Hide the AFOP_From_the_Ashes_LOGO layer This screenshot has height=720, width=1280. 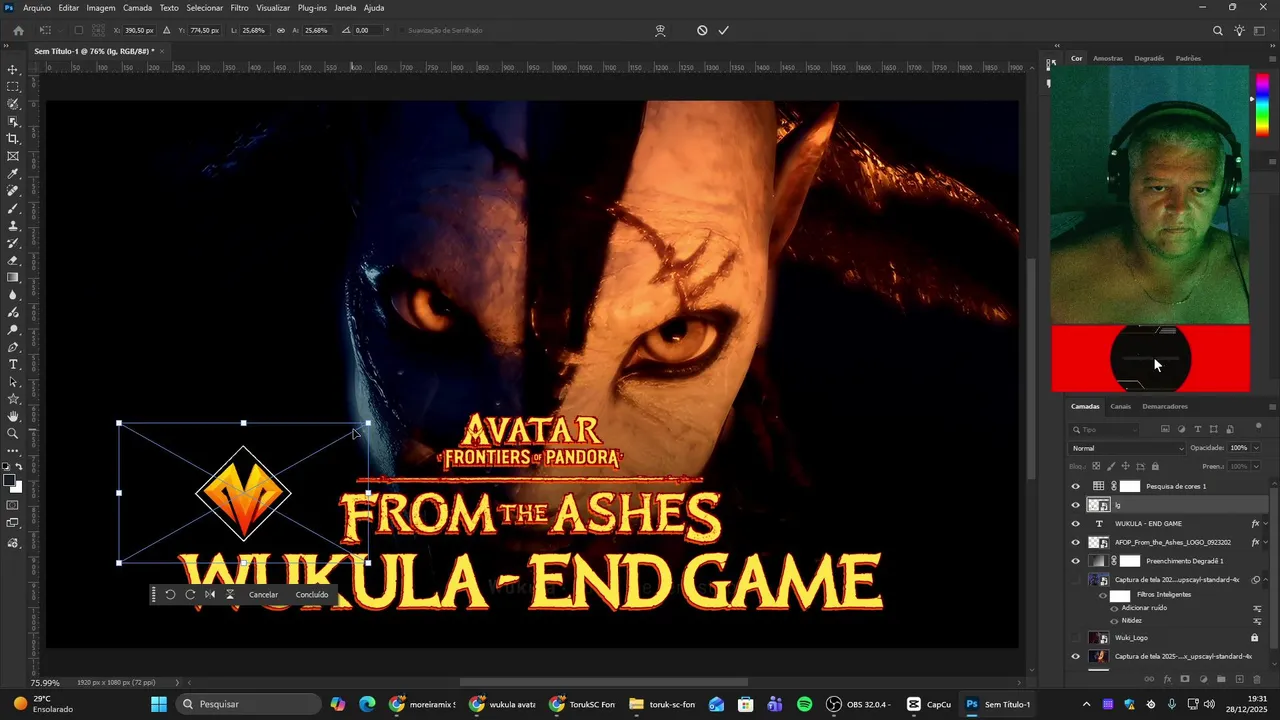1076,542
